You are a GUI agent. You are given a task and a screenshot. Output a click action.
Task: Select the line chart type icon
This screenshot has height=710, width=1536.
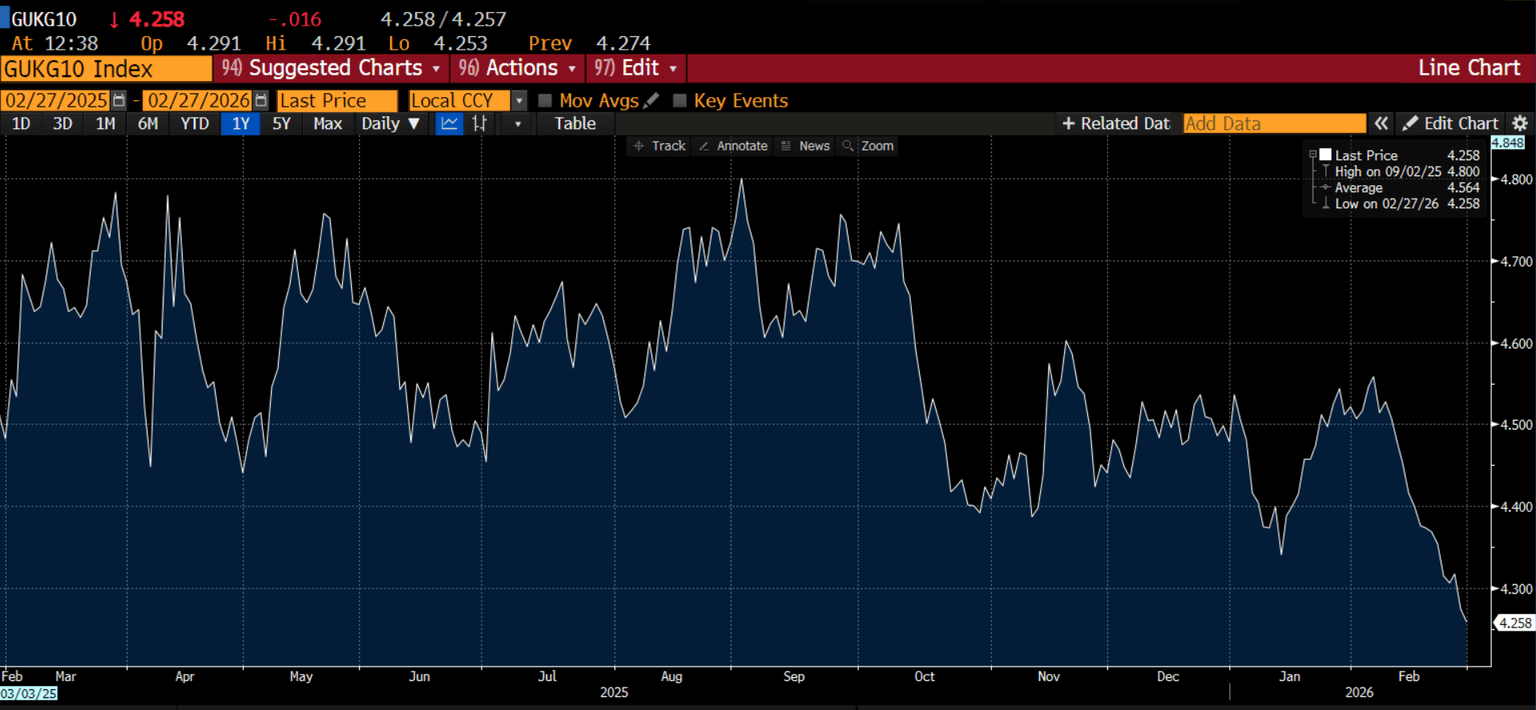pos(450,123)
